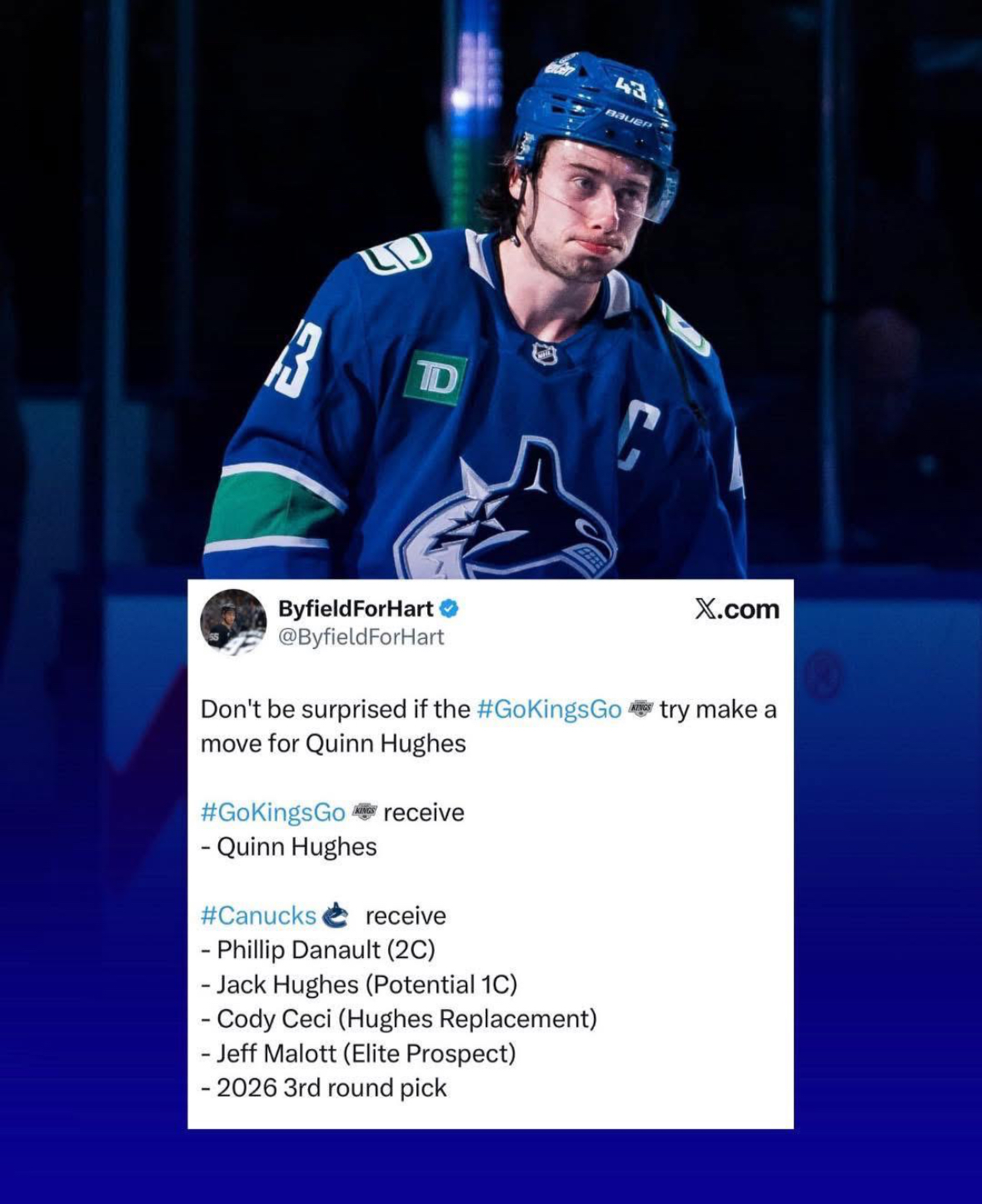The image size is (982, 1204).
Task: Click the blue verified checkmark badge
Action: (x=449, y=609)
